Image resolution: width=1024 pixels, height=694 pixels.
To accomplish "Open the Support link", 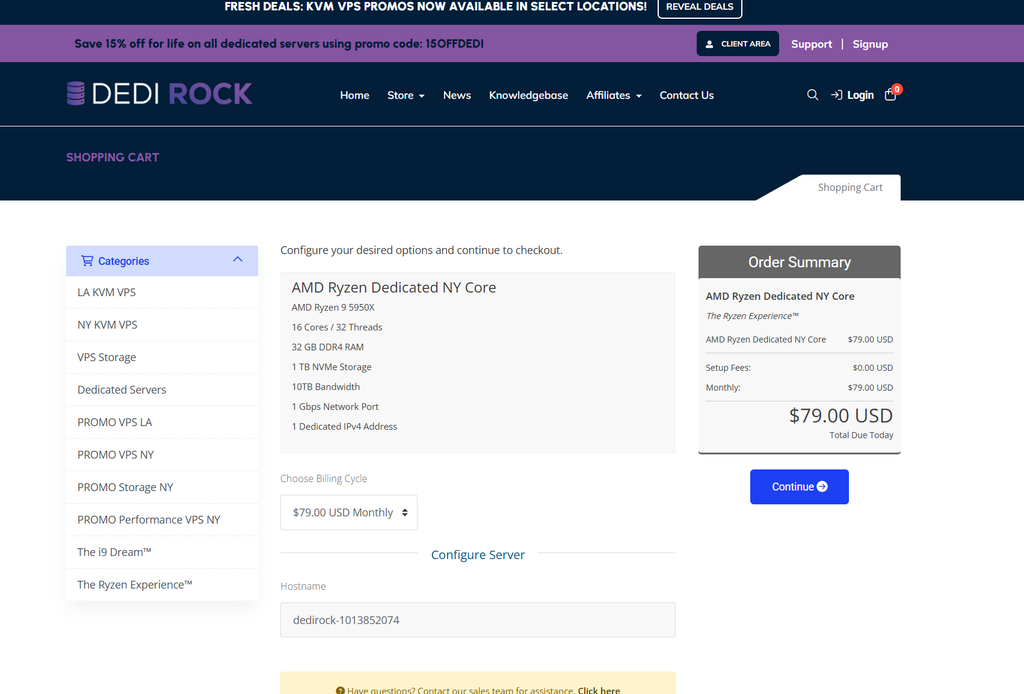I will tap(811, 44).
